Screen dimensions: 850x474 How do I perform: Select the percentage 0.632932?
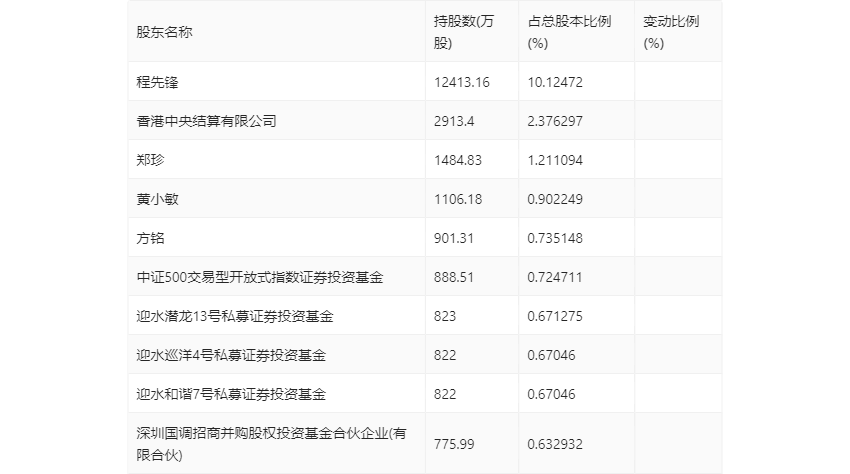[x=555, y=444]
